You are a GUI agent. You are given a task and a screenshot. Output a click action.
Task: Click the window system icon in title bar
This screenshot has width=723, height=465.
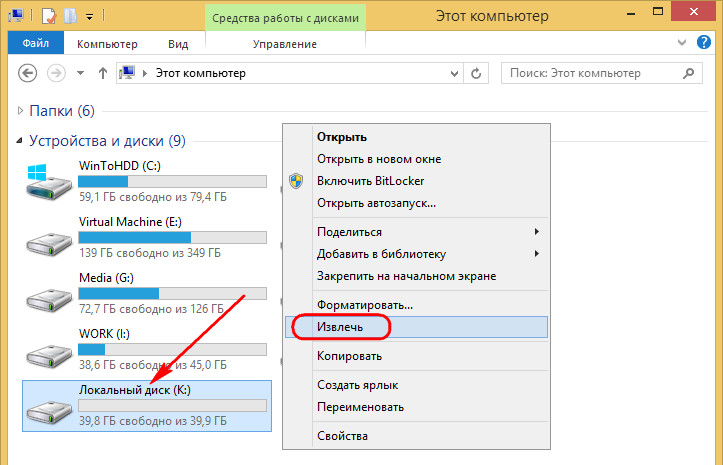16,16
